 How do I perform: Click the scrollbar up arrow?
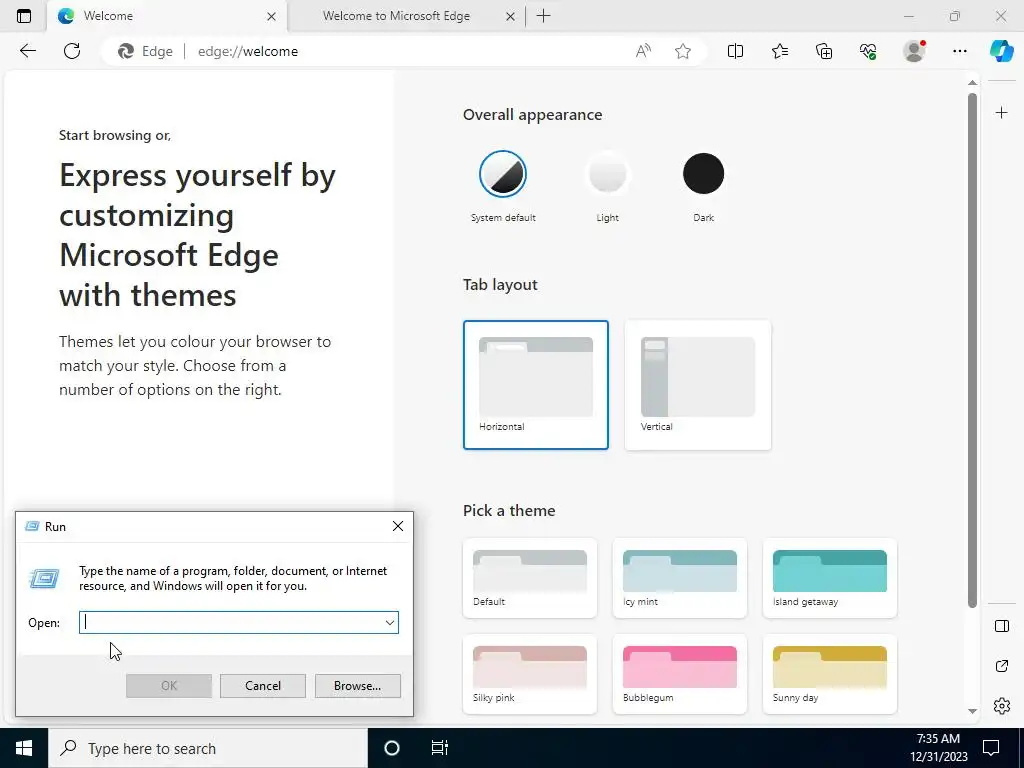(x=972, y=82)
